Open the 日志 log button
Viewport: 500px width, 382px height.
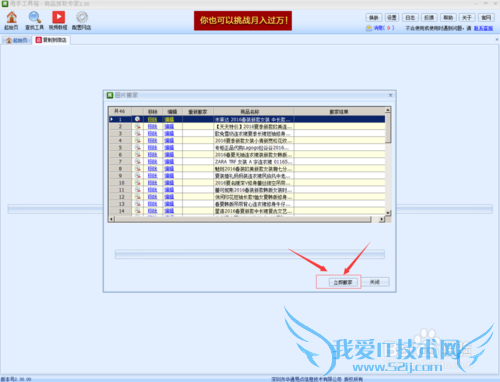[x=410, y=18]
